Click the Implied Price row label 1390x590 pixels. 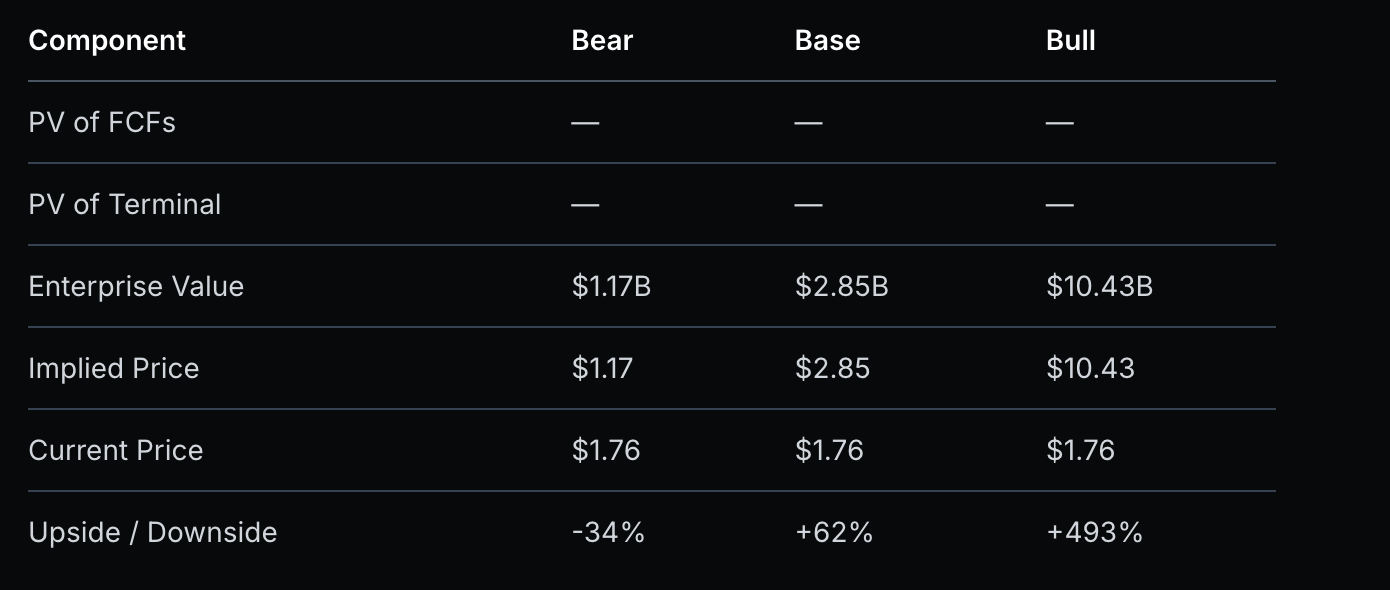coord(114,369)
